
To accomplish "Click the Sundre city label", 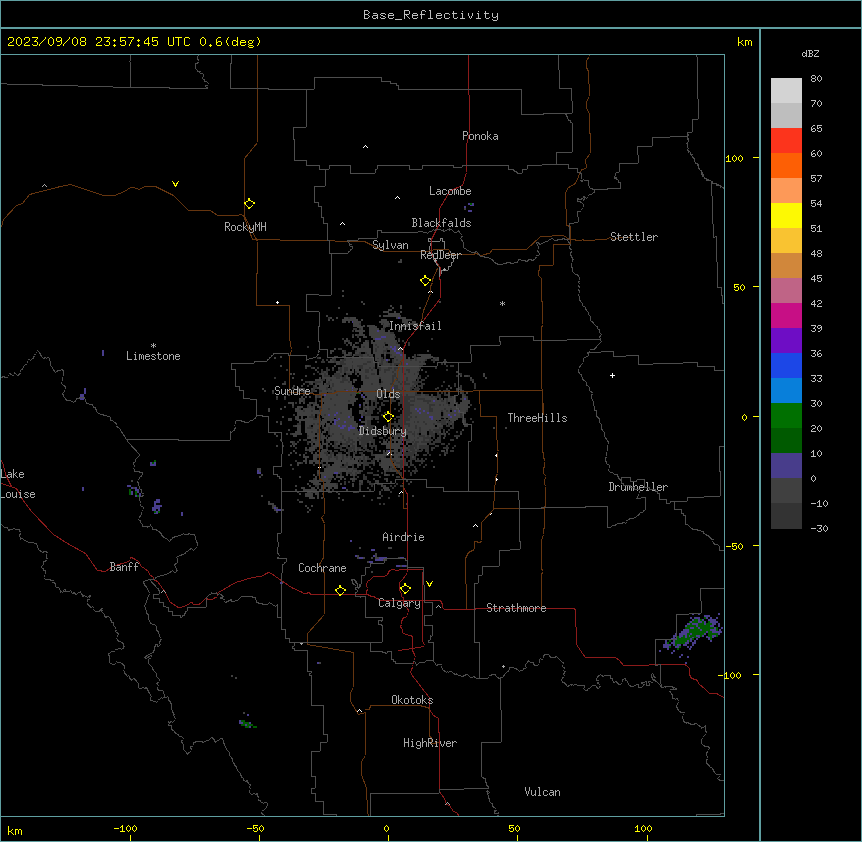I will 292,391.
